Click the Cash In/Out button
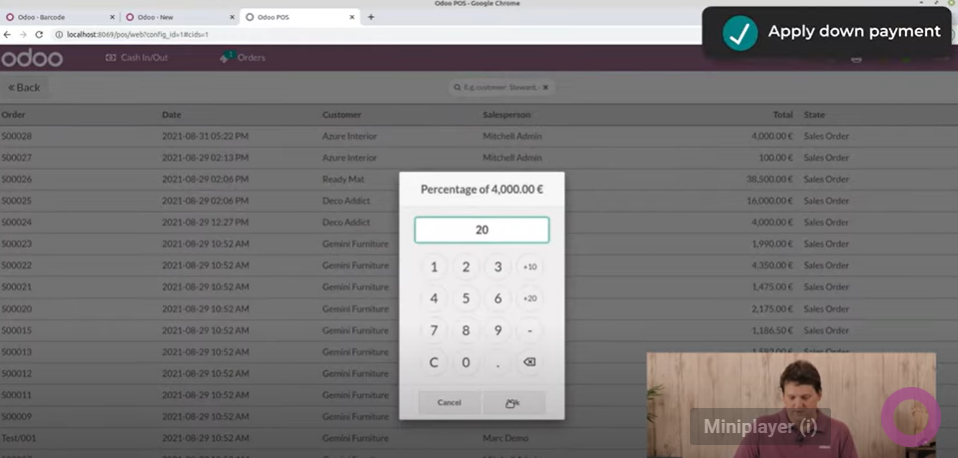958x458 pixels. (137, 58)
